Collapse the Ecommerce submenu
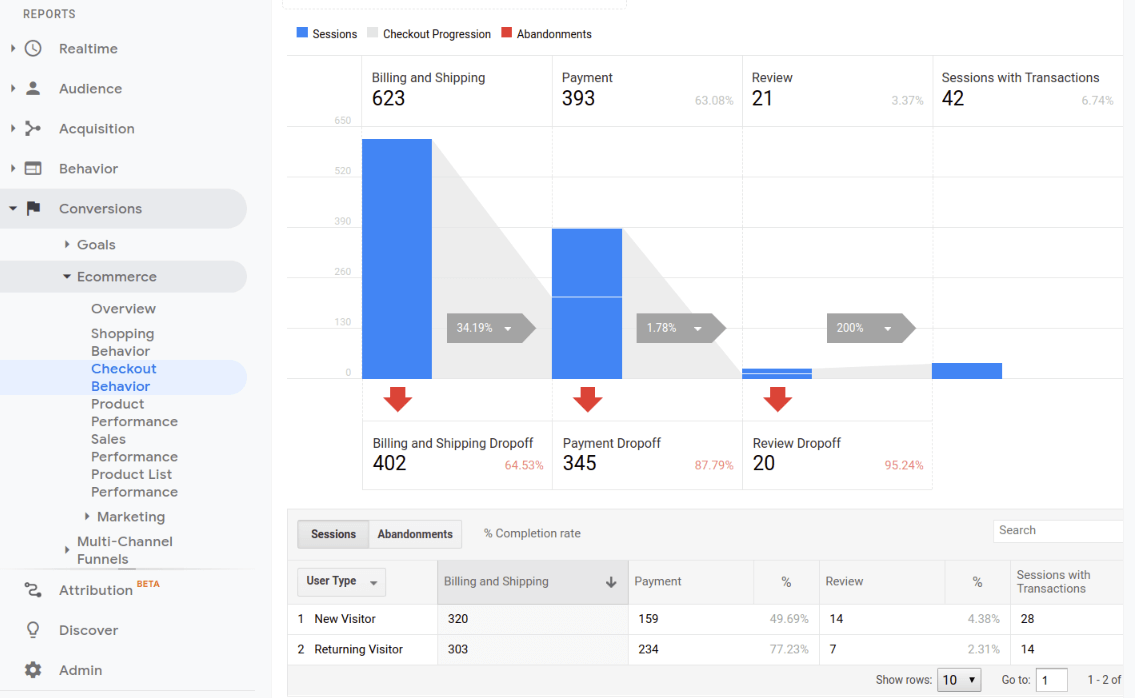This screenshot has width=1135, height=698. pos(67,277)
